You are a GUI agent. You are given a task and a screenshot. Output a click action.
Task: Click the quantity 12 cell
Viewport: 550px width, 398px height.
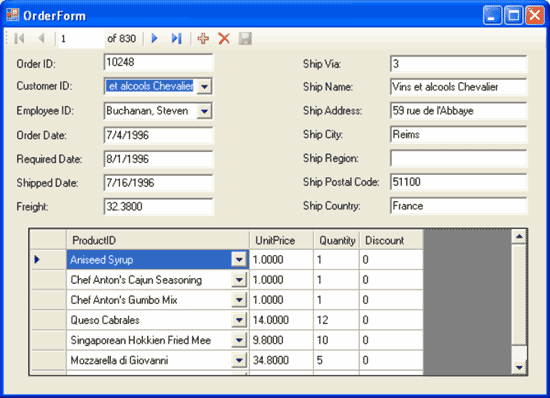(x=336, y=320)
